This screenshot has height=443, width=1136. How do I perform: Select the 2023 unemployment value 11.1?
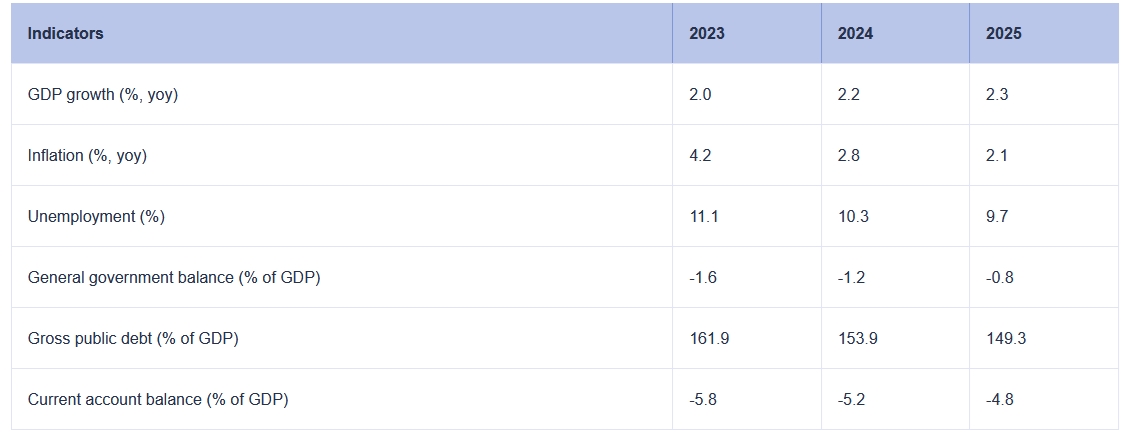[704, 216]
